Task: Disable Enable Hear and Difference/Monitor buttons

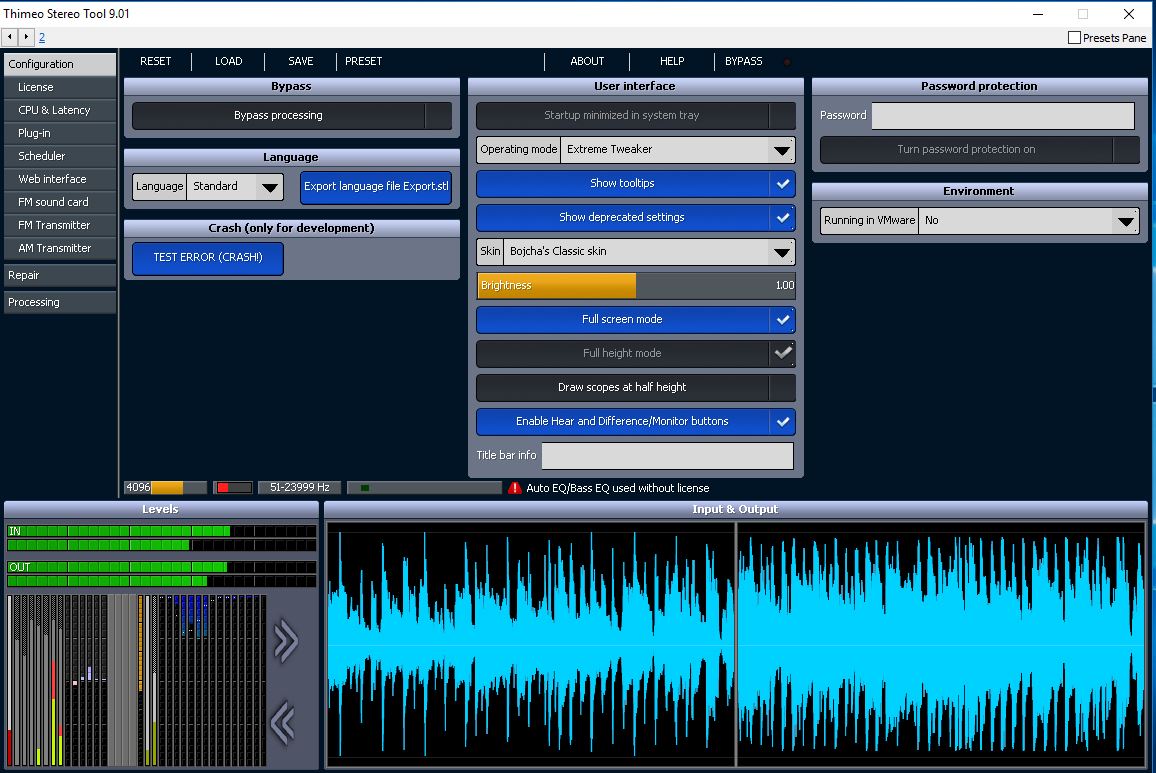Action: (x=636, y=421)
